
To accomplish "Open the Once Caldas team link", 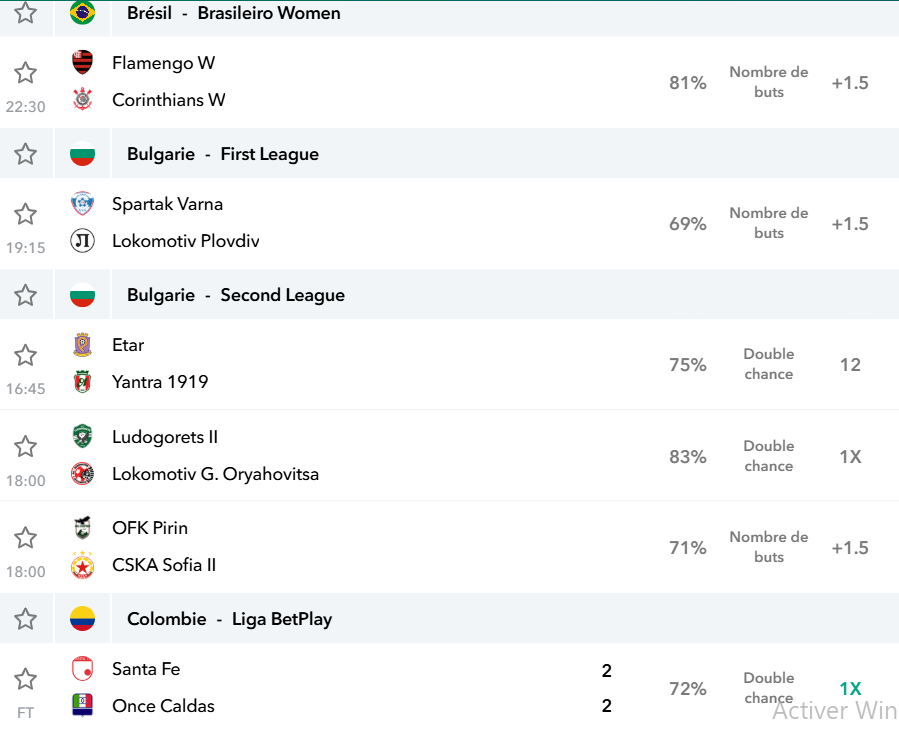I will tap(163, 706).
